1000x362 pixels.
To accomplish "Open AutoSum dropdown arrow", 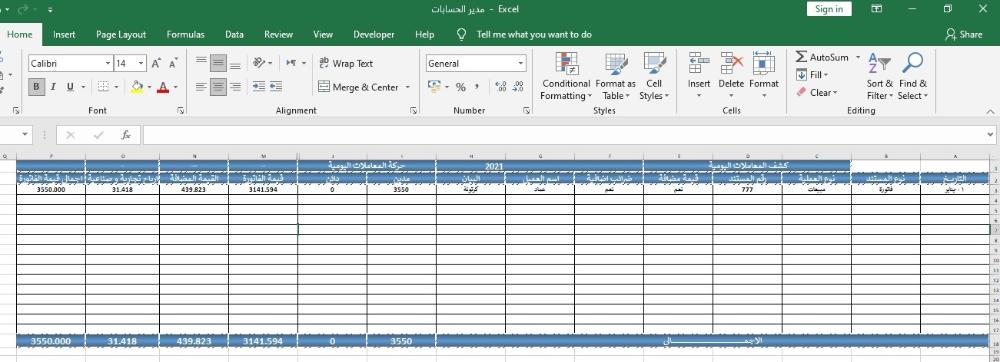I will pyautogui.click(x=858, y=57).
